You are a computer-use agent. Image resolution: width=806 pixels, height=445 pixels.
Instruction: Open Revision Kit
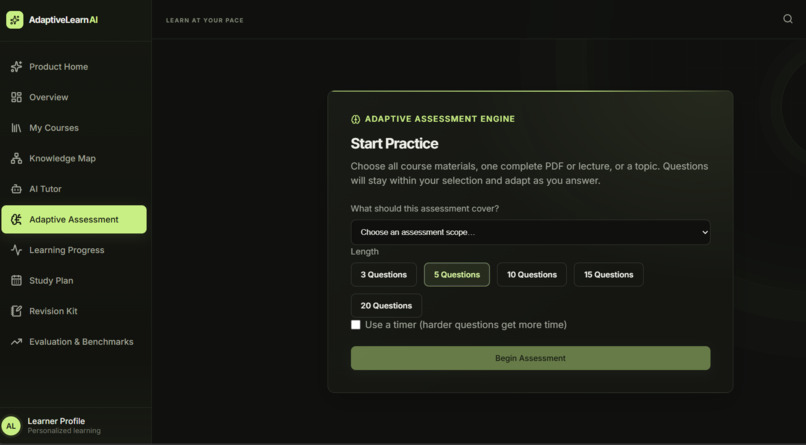click(74, 311)
